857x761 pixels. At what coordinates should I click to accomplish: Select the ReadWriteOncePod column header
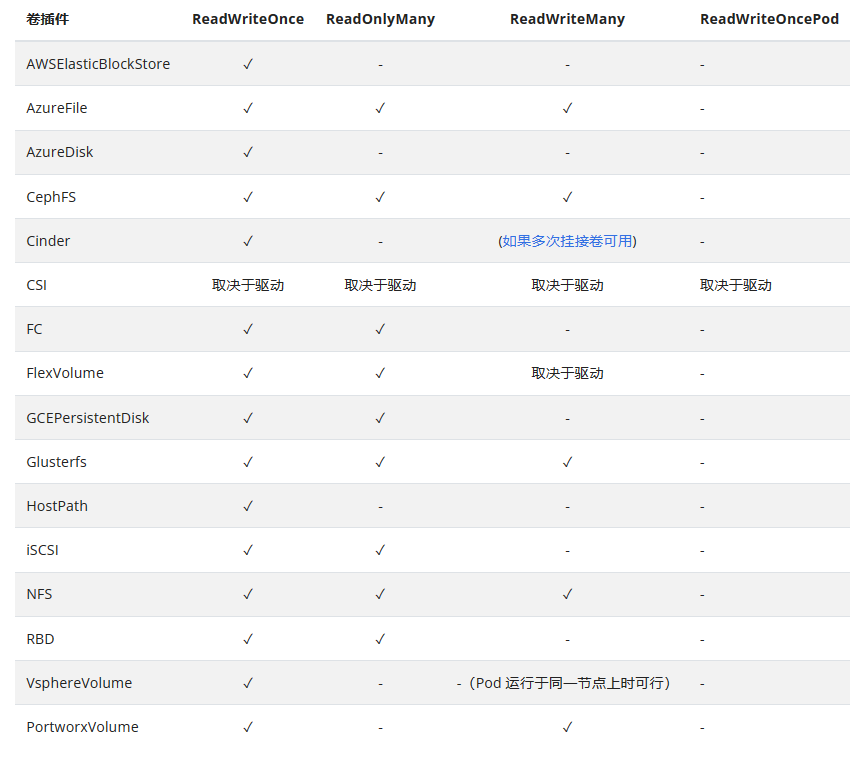(769, 19)
